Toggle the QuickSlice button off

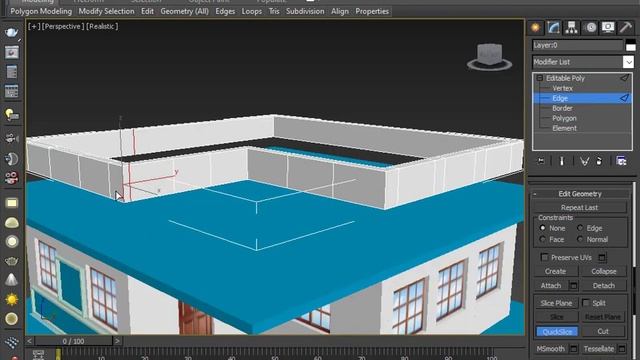coord(557,331)
